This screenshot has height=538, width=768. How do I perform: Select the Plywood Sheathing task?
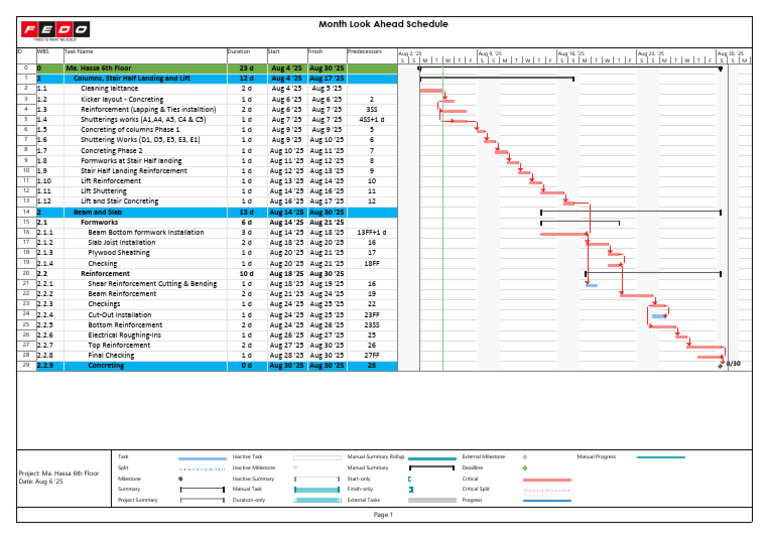pos(119,253)
